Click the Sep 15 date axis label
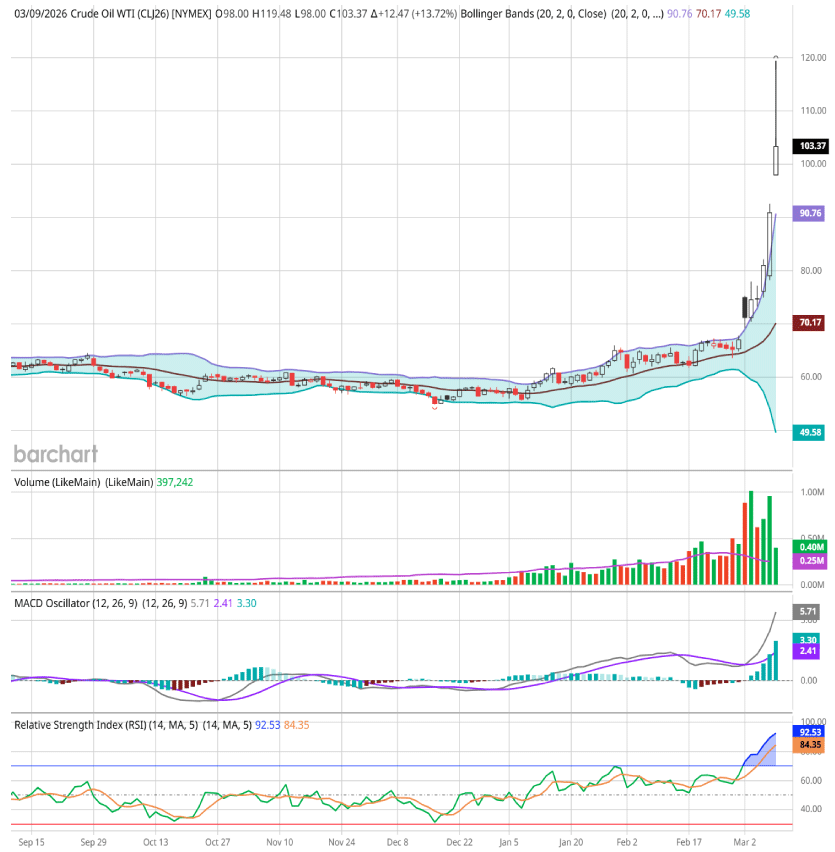The image size is (835, 852). pos(32,843)
